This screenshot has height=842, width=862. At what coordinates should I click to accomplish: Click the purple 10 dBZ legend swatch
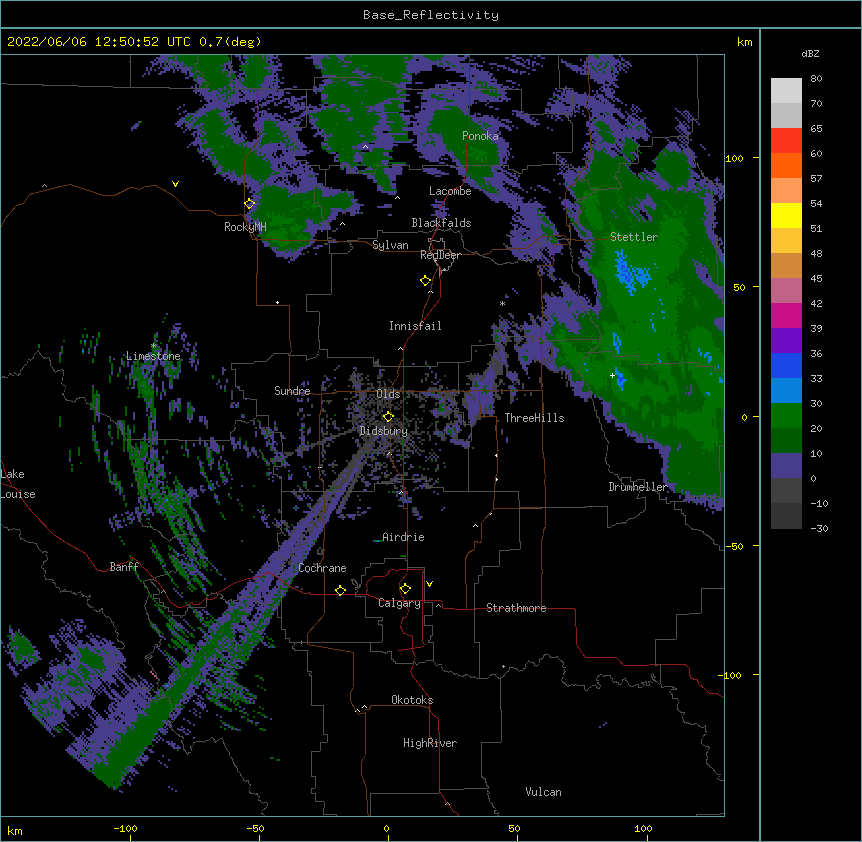coord(786,466)
